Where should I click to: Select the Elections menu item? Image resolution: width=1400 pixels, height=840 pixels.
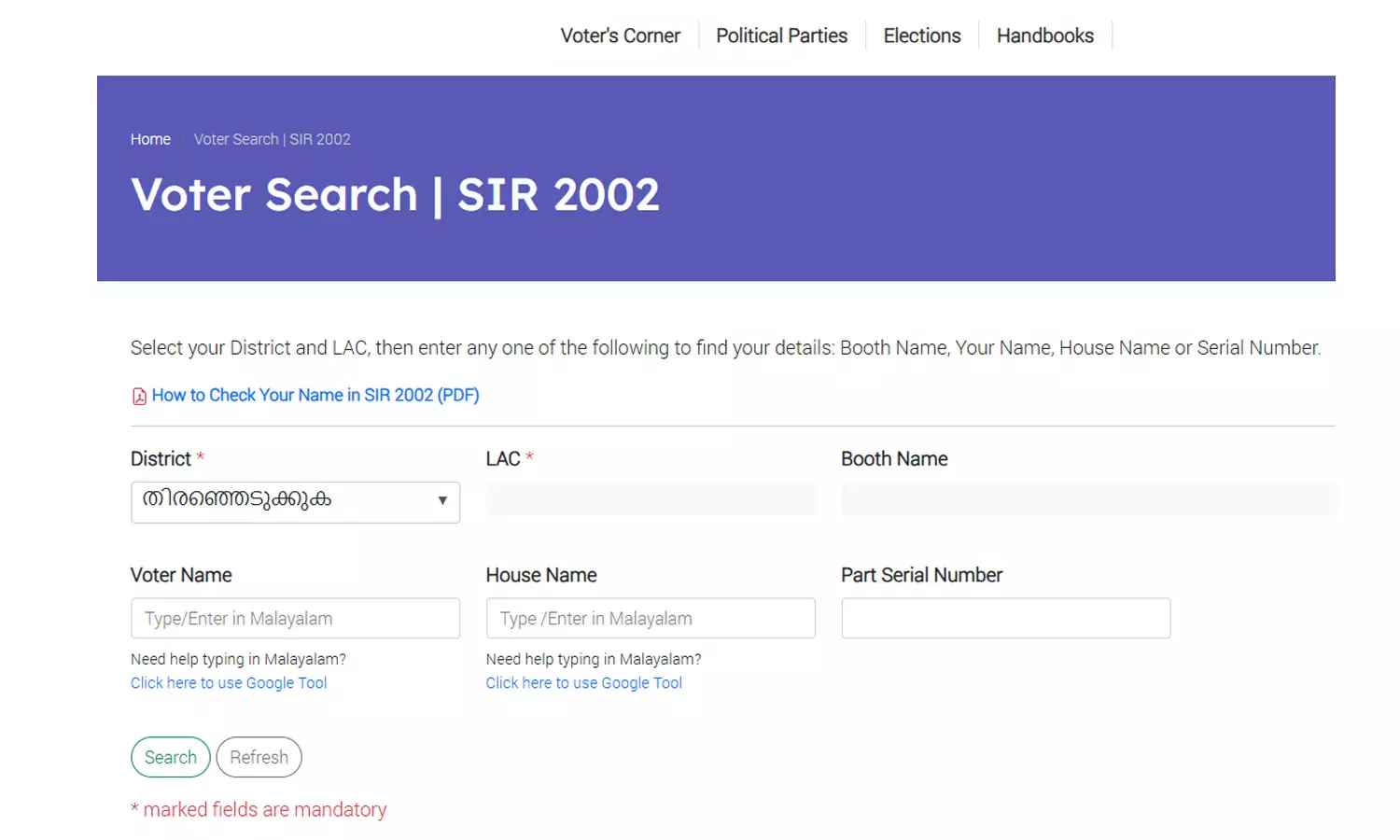click(921, 35)
